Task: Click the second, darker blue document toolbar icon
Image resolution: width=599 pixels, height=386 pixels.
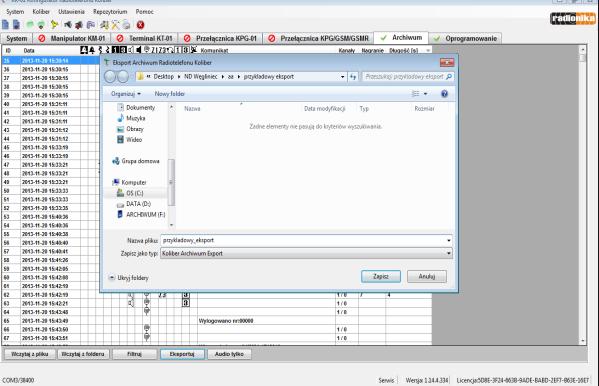Action: [16, 25]
